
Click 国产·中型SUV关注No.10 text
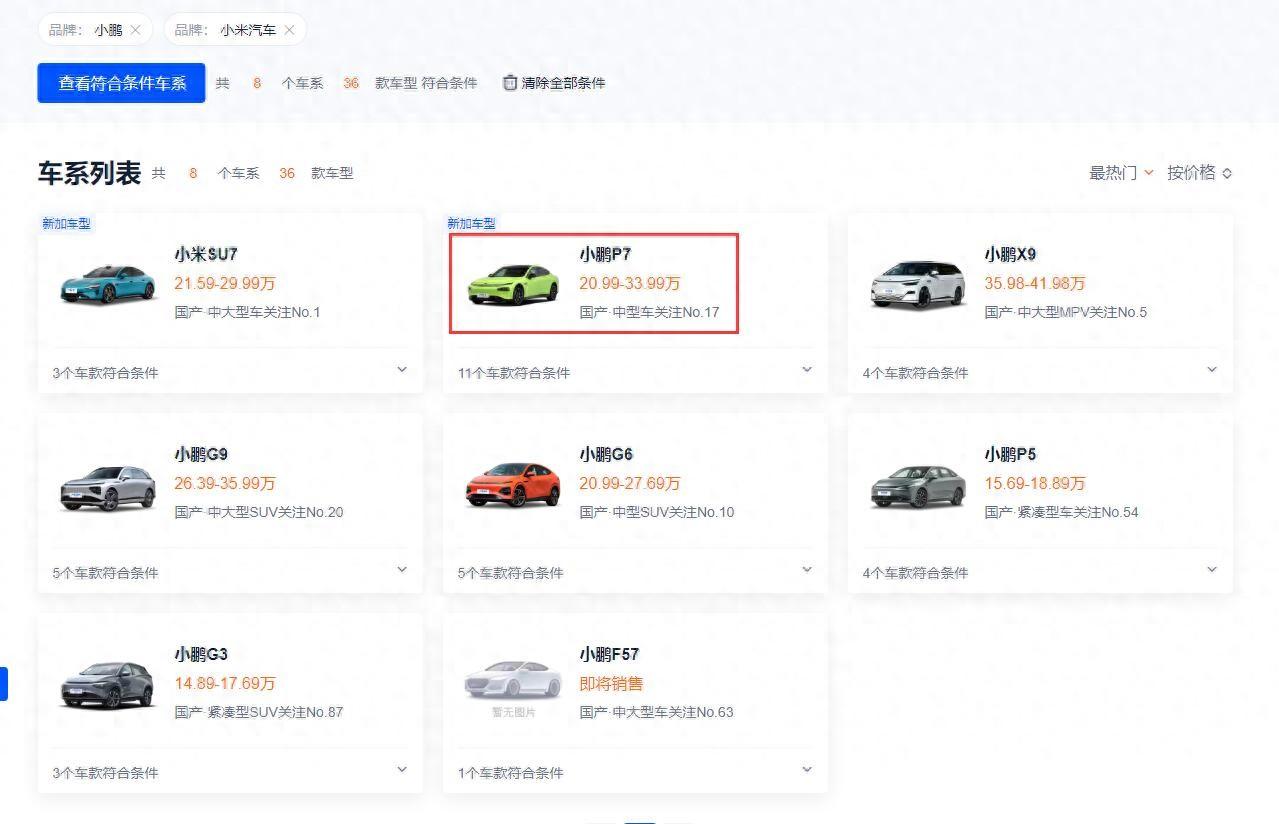coord(656,512)
